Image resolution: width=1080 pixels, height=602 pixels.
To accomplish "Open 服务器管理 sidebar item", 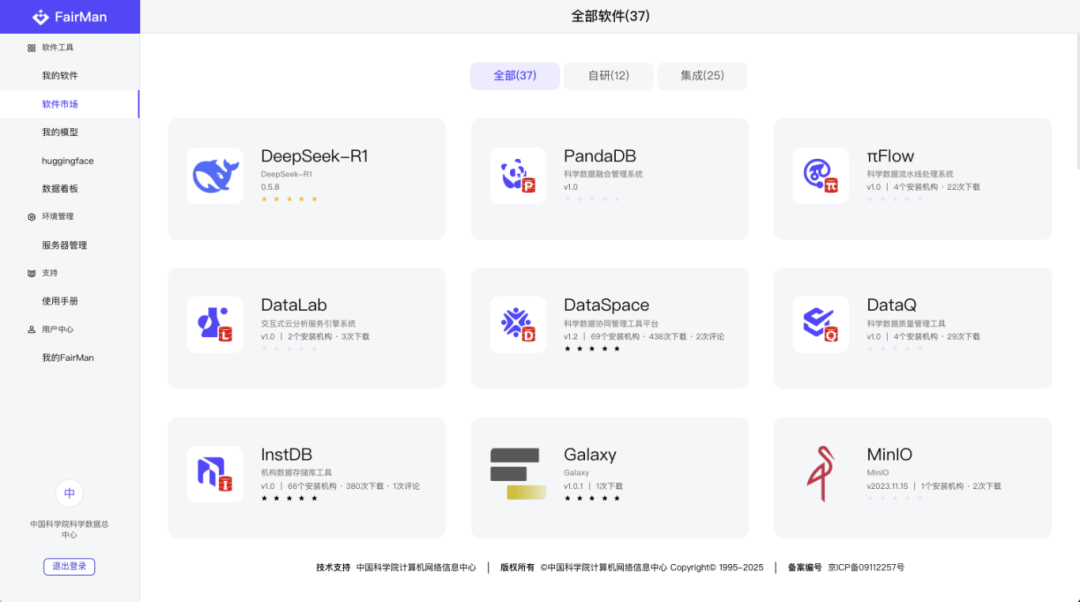I will (70, 245).
